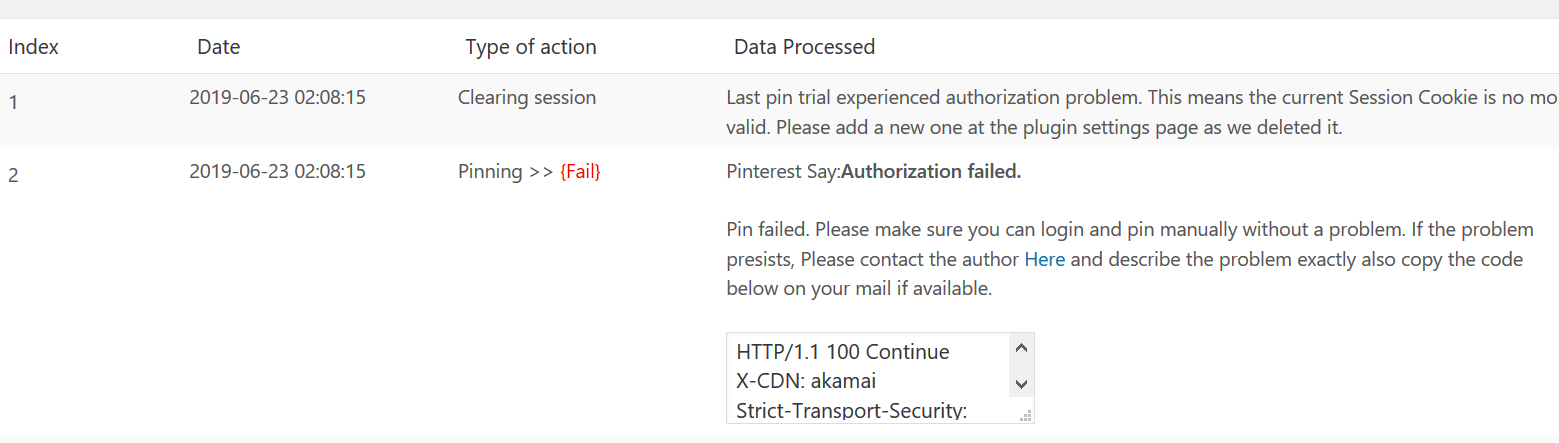
Task: Click the 'Pinning >>' action text
Action: [x=506, y=171]
